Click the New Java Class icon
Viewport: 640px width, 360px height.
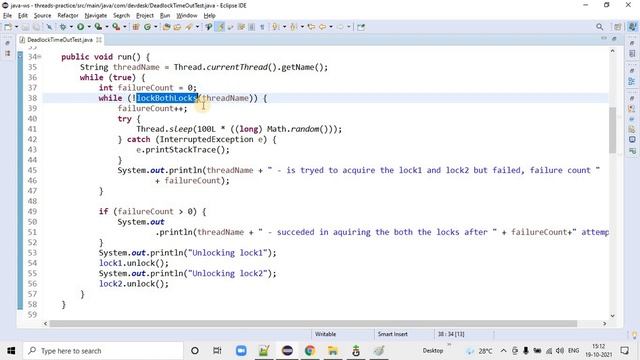pos(147,27)
